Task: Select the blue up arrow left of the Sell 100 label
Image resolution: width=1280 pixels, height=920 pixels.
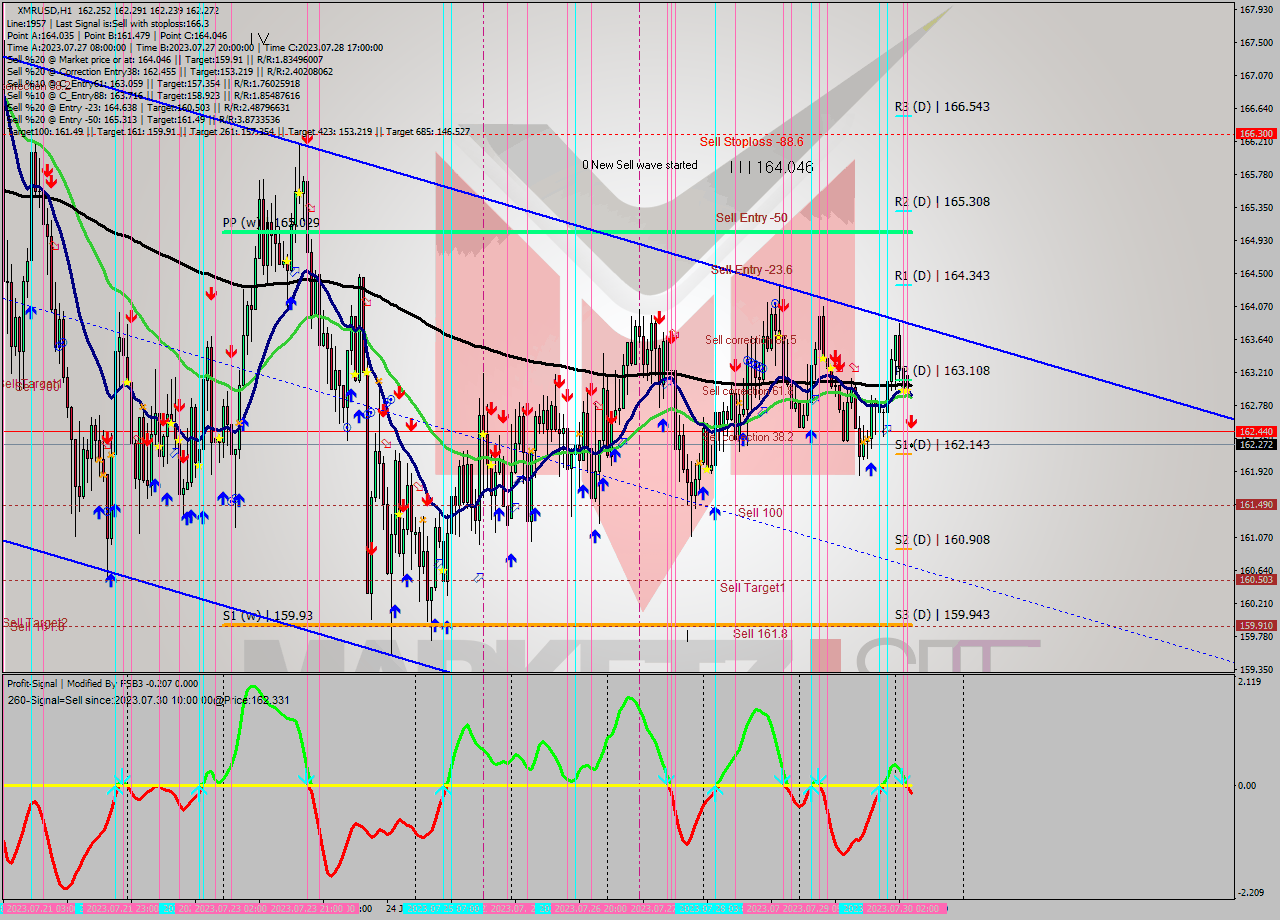Action: (715, 512)
